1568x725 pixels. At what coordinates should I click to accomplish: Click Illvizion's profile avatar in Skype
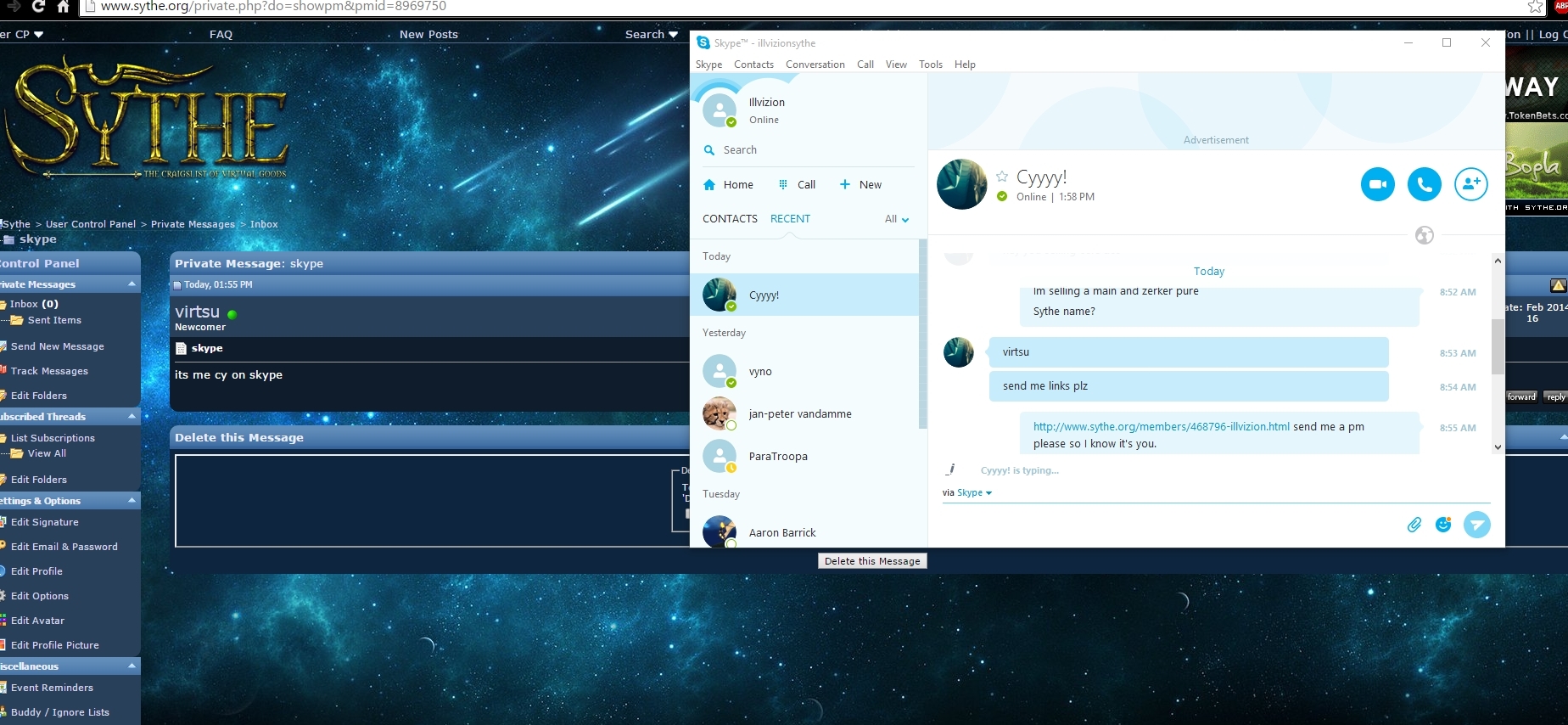(x=720, y=110)
